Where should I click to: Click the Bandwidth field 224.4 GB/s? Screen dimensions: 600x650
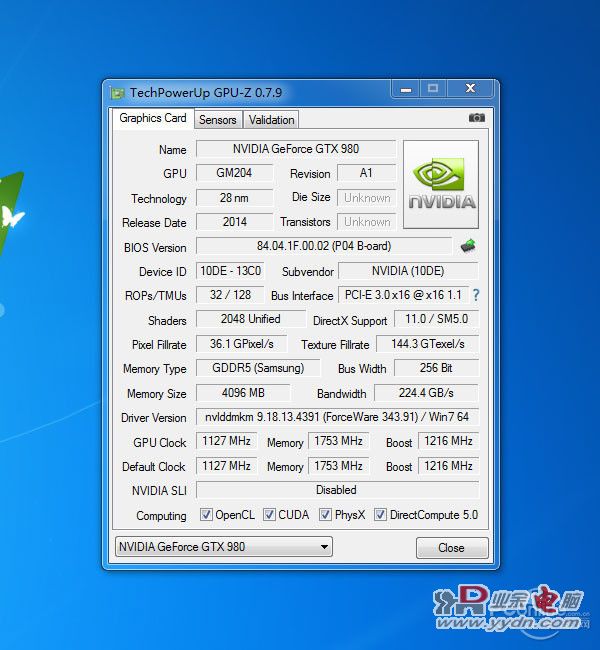(x=426, y=393)
